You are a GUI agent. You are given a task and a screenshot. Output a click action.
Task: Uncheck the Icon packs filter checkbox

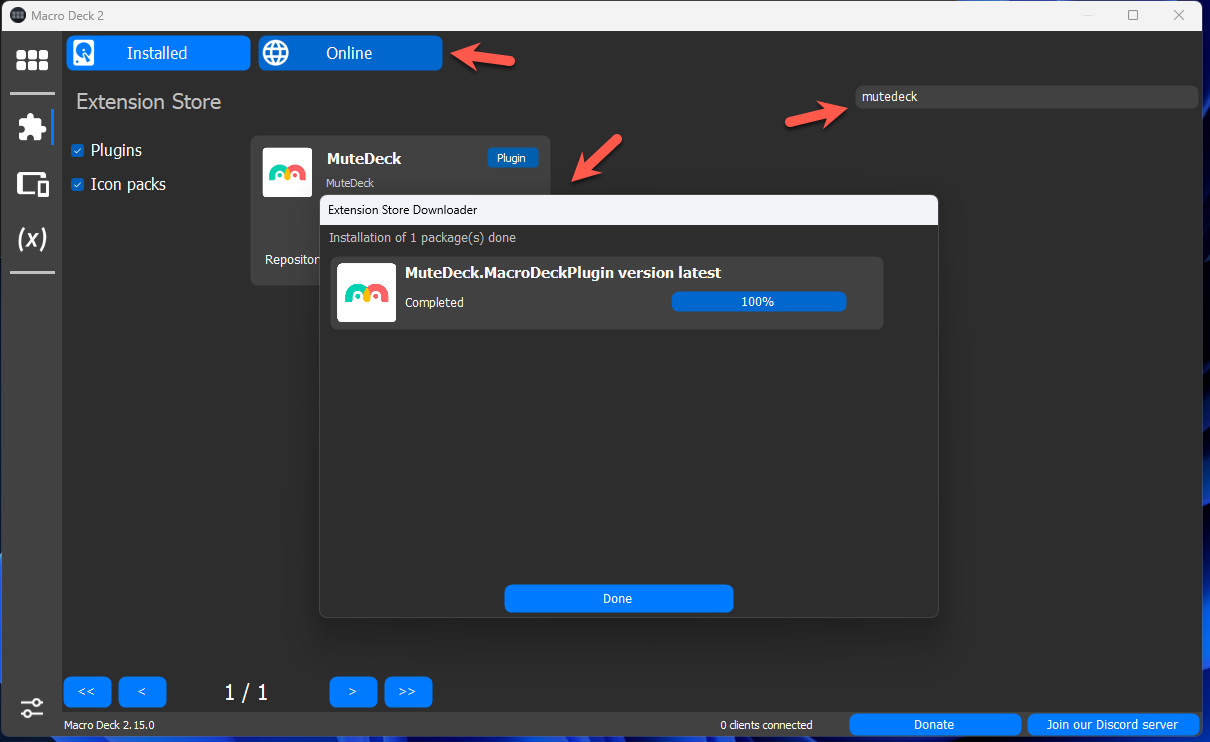78,185
